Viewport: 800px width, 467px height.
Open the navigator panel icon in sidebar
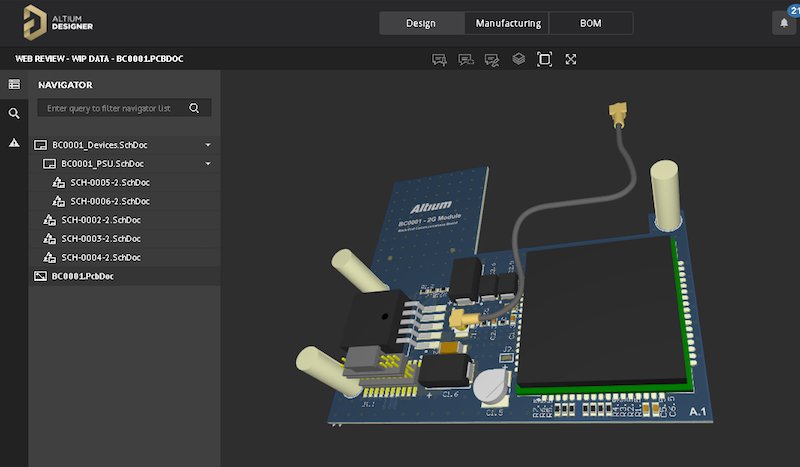pos(14,85)
